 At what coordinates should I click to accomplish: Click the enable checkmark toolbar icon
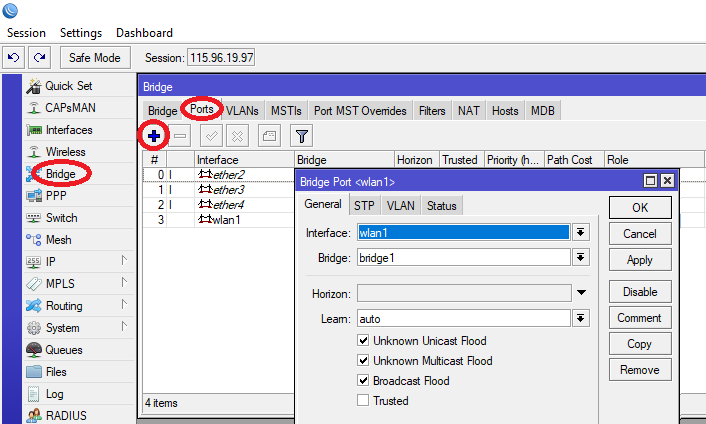211,135
